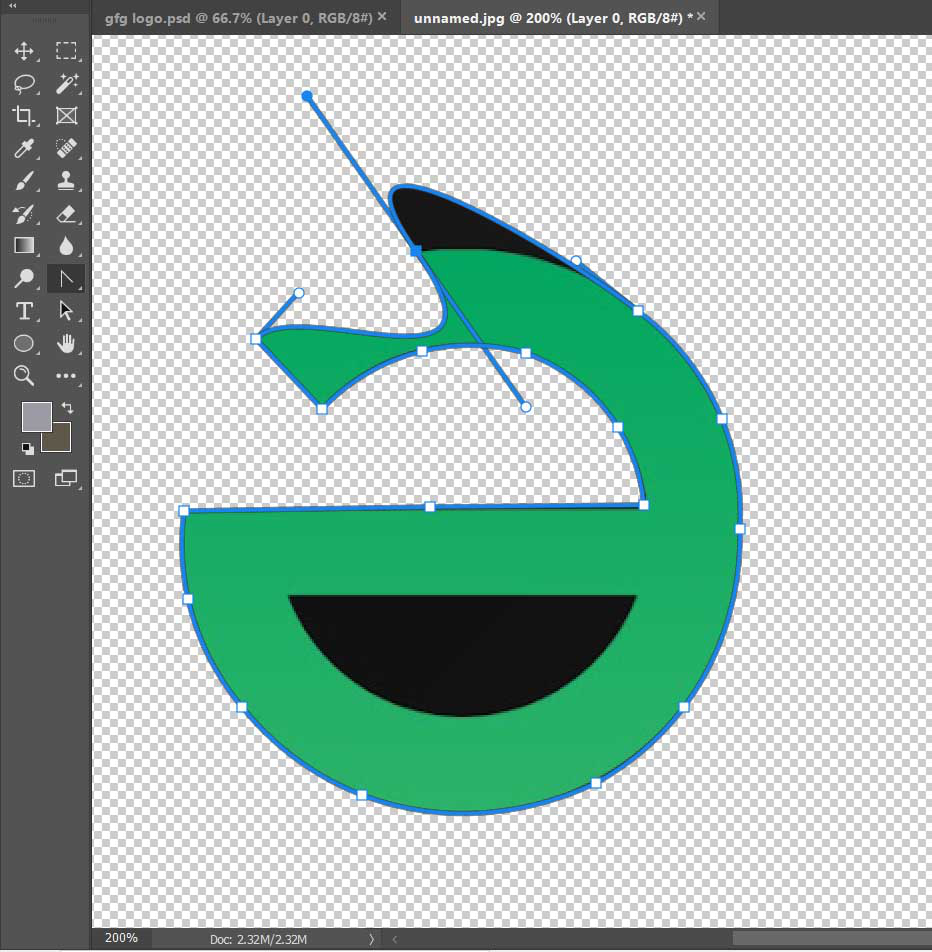Select the Spot Healing Brush tool
Image resolution: width=932 pixels, height=952 pixels.
66,148
